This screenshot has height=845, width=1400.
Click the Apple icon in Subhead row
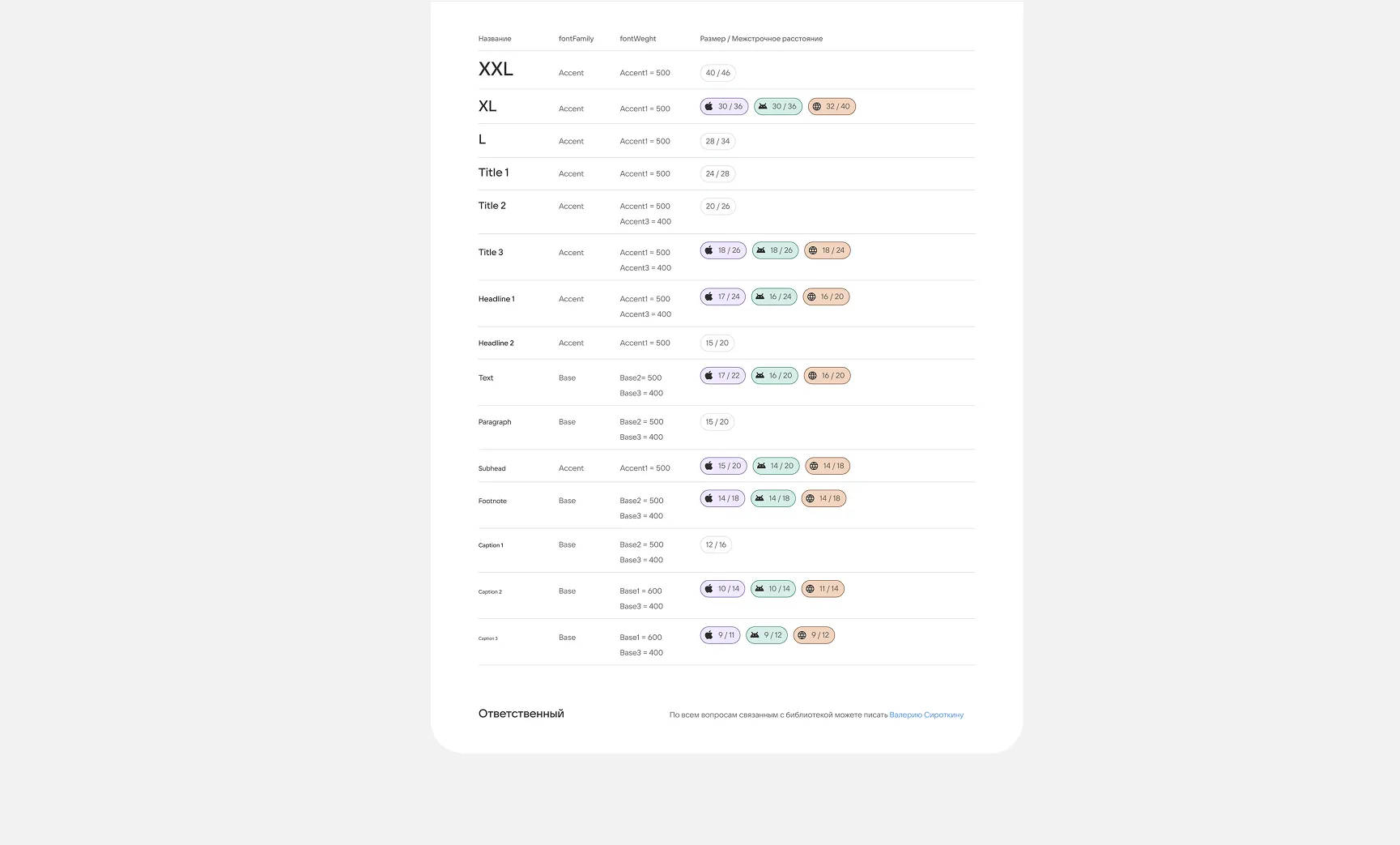click(x=709, y=467)
